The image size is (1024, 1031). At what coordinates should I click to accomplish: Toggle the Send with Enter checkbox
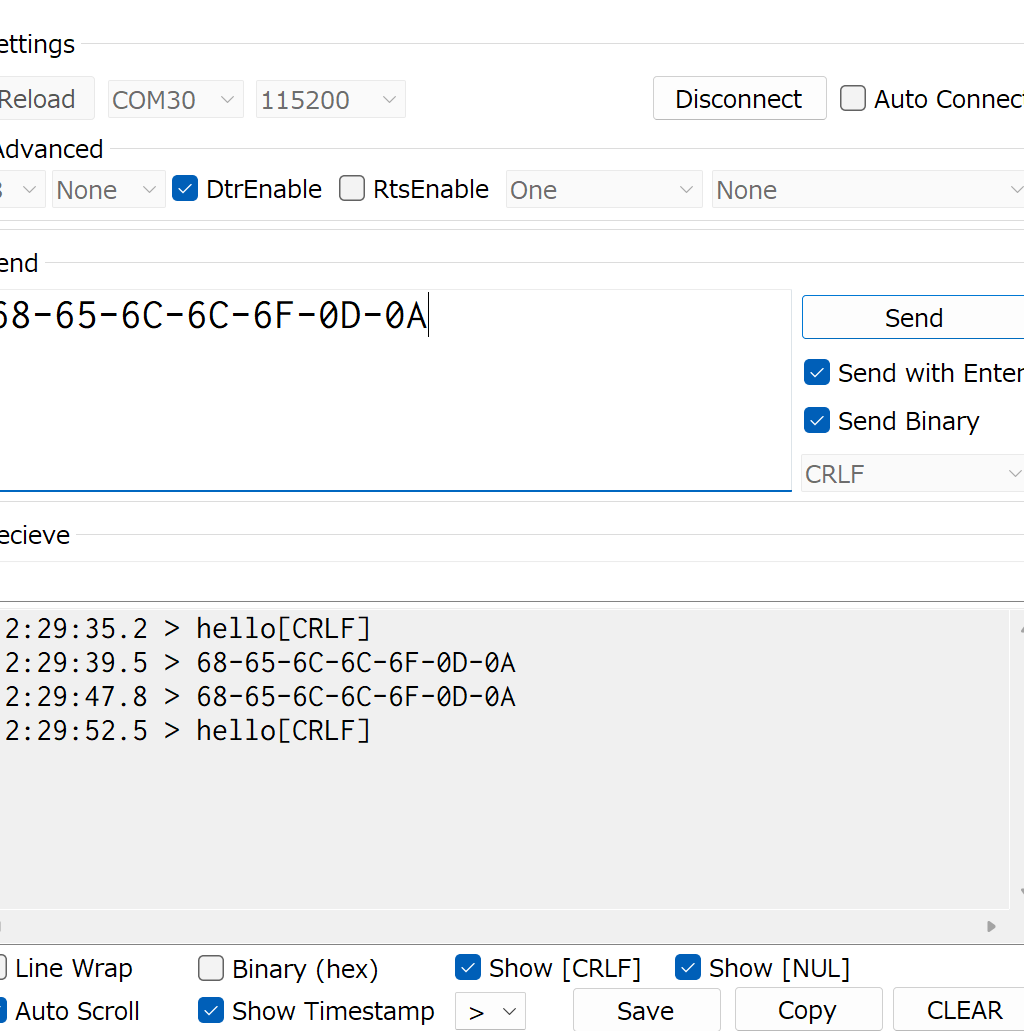coord(817,373)
